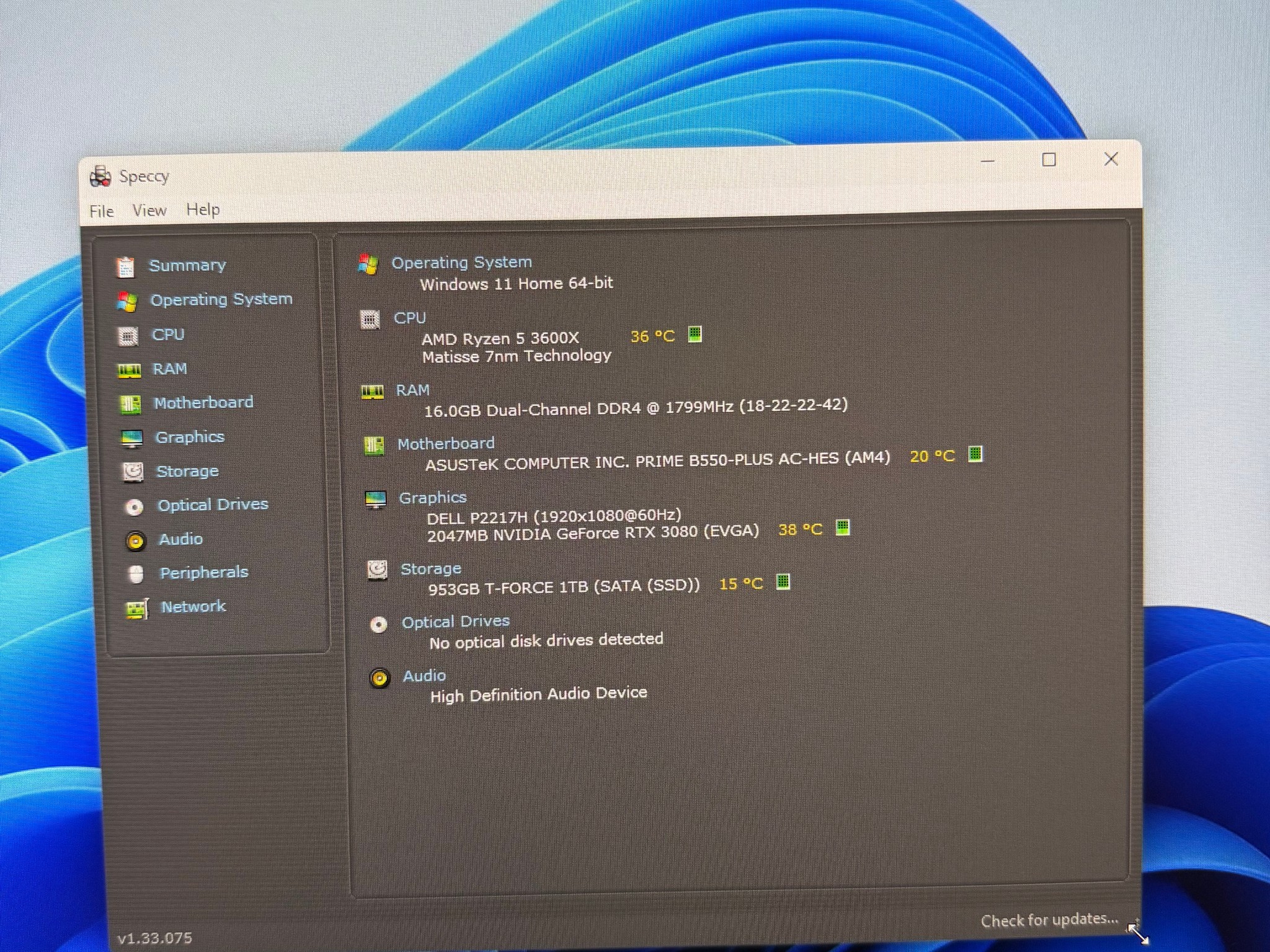Click the Storage temperature status indicator
The height and width of the screenshot is (952, 1270).
coord(783,581)
